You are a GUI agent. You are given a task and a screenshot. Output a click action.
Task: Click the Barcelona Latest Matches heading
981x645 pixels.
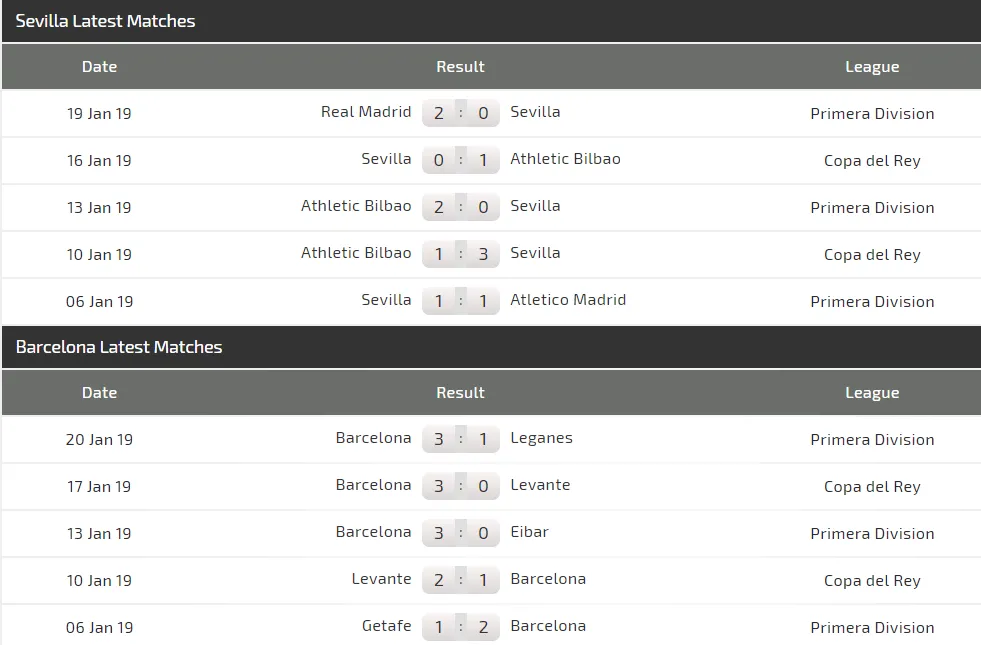(119, 347)
